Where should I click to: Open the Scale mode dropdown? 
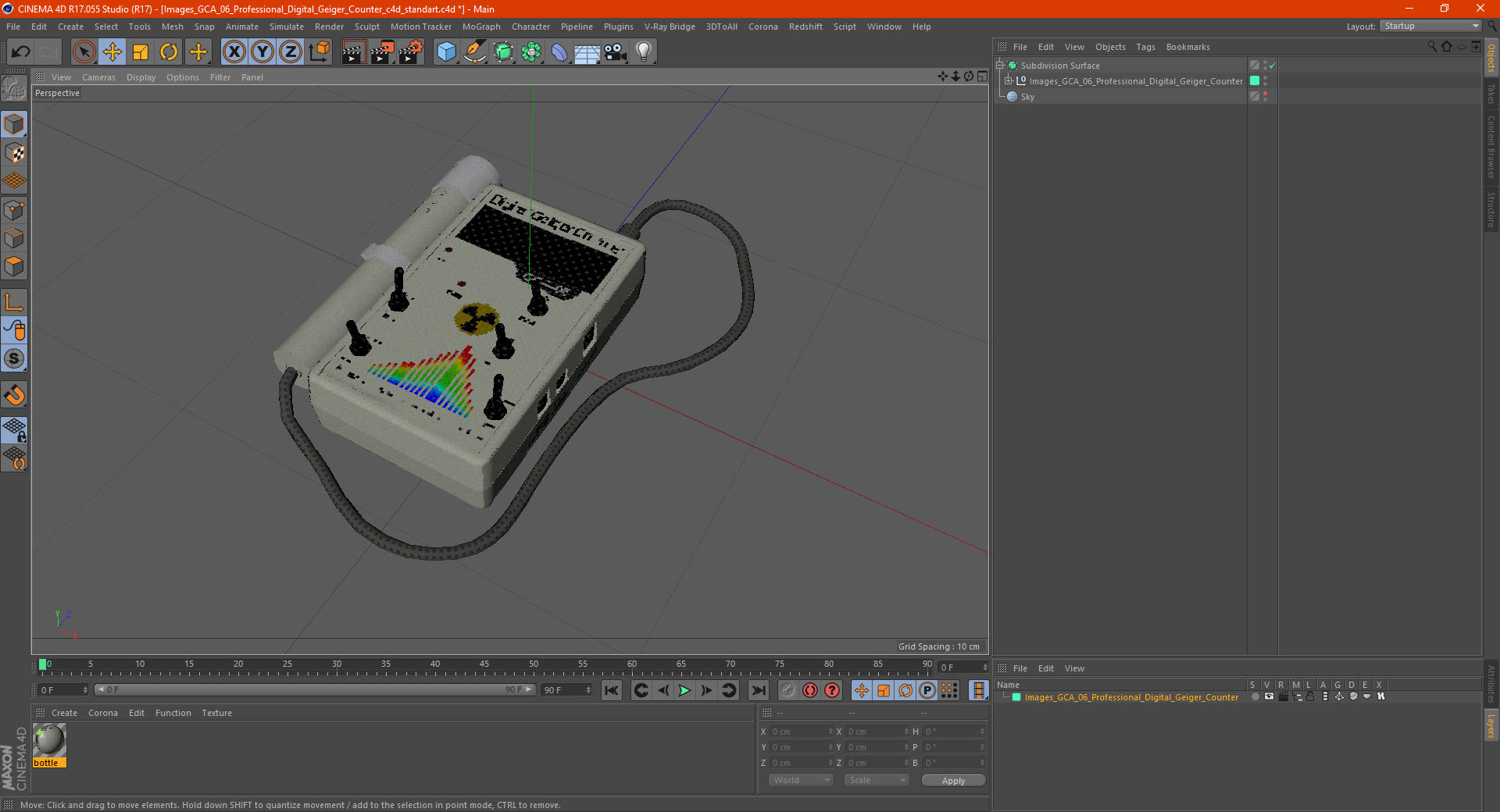(877, 780)
